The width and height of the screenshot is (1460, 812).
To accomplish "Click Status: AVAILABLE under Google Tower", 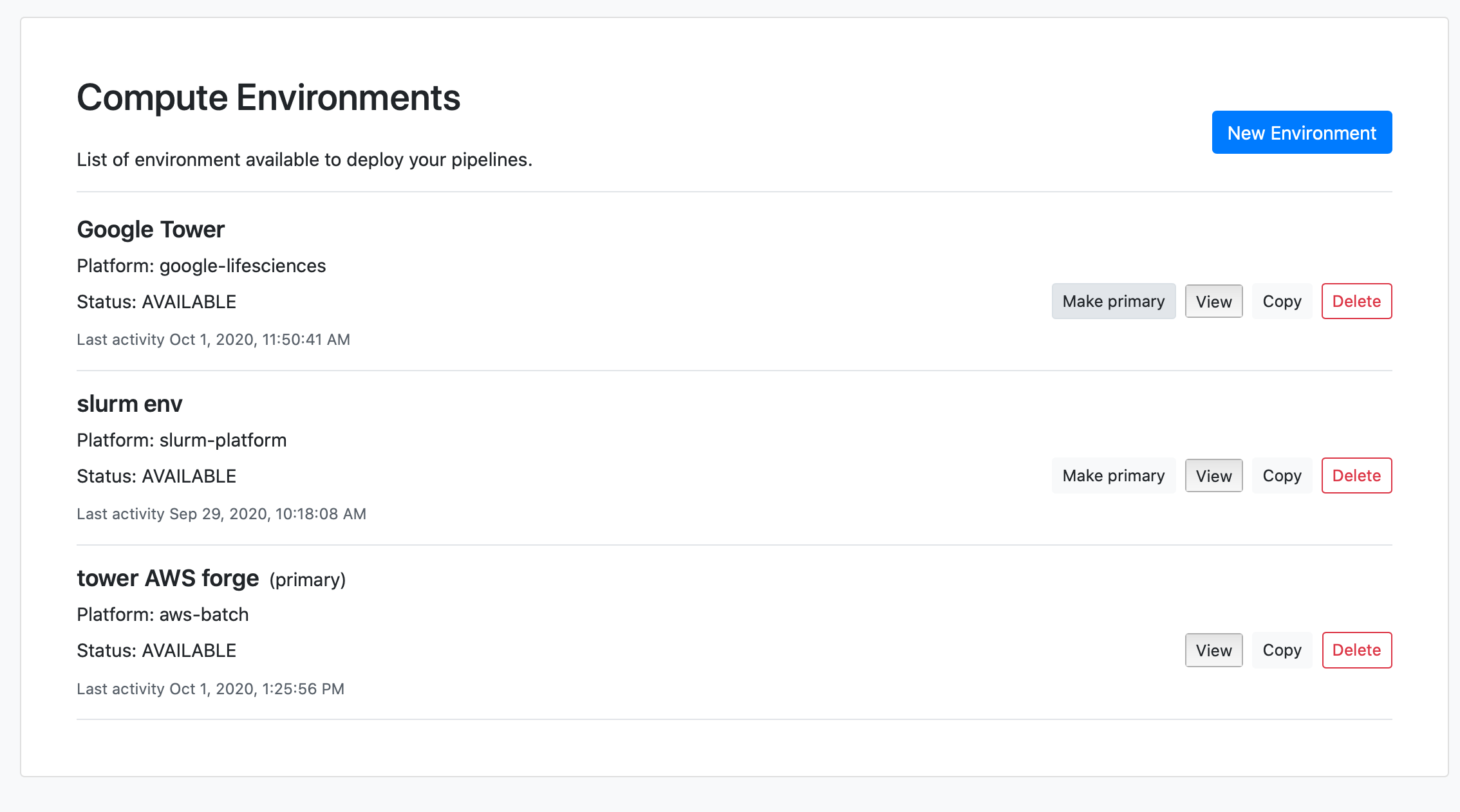I will (x=156, y=302).
